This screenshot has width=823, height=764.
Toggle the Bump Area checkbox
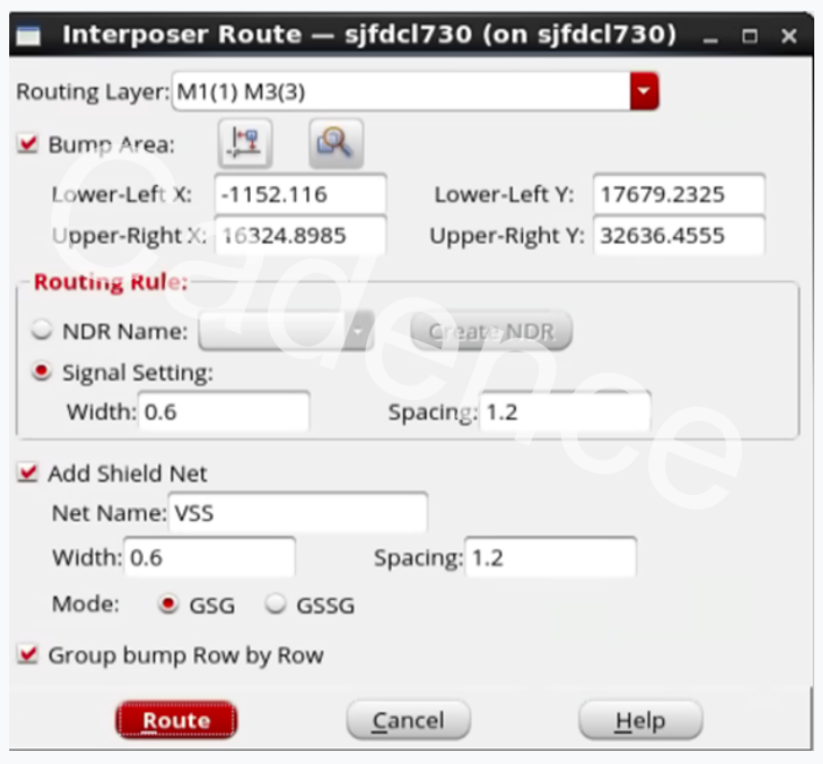pyautogui.click(x=28, y=145)
